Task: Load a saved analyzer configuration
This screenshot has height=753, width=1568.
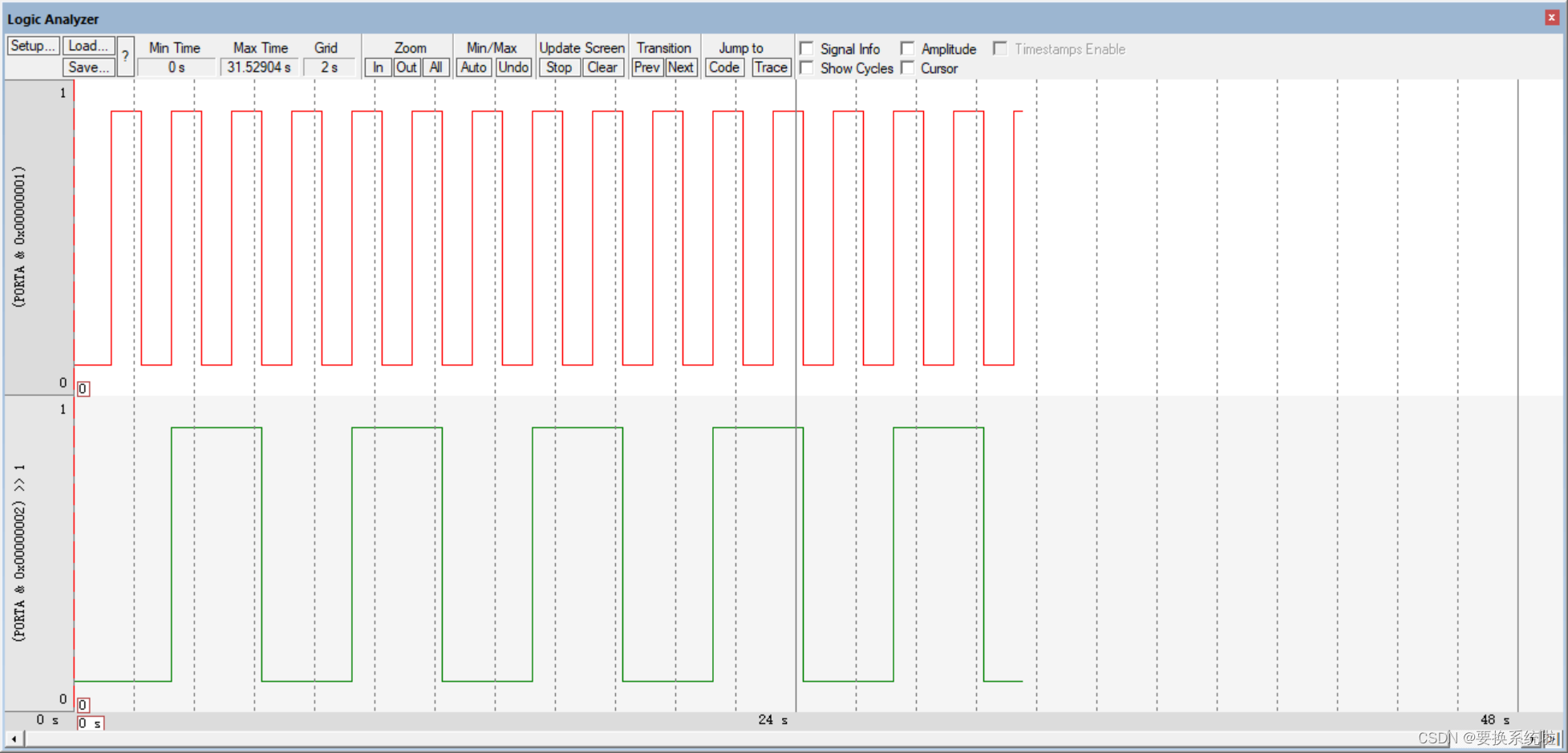Action: point(87,45)
